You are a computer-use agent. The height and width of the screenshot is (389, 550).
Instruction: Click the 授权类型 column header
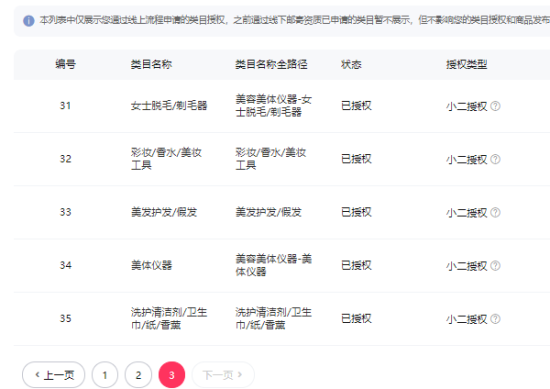coord(467,64)
